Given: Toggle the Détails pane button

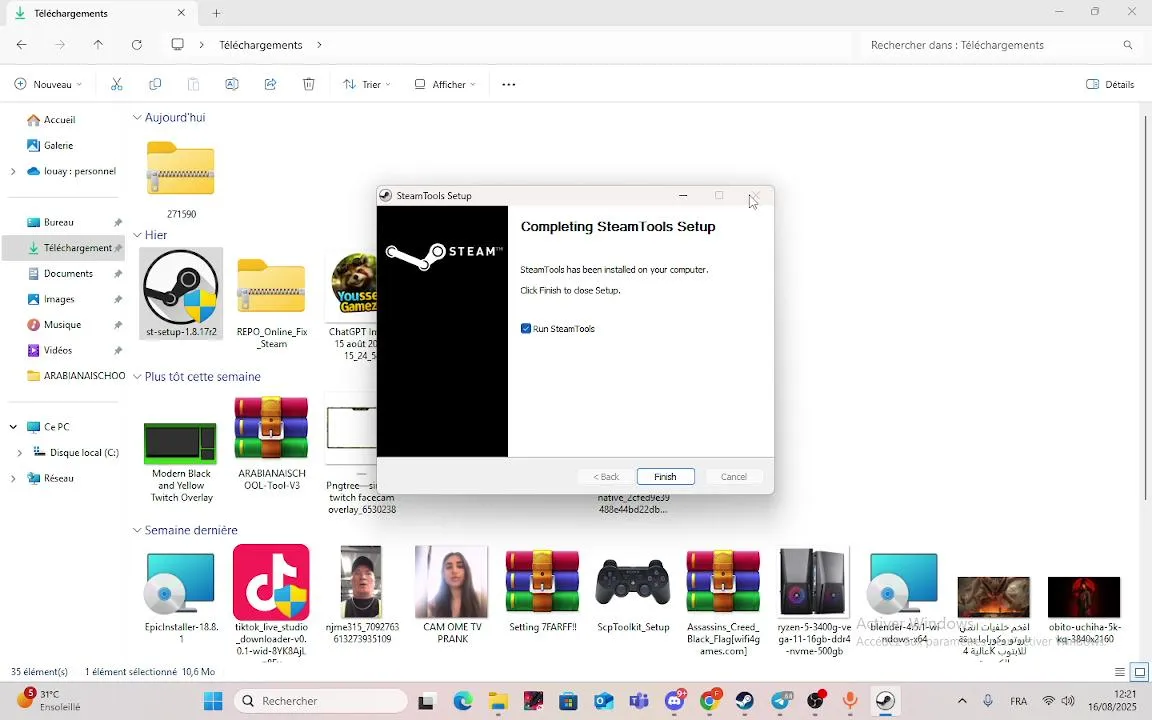Looking at the screenshot, I should [1110, 84].
